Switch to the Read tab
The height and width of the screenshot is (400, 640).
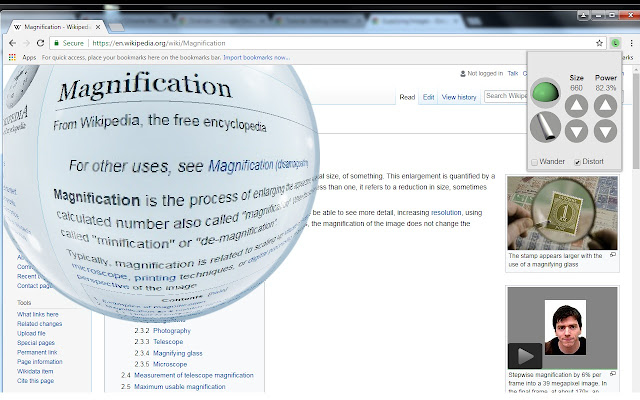(407, 97)
